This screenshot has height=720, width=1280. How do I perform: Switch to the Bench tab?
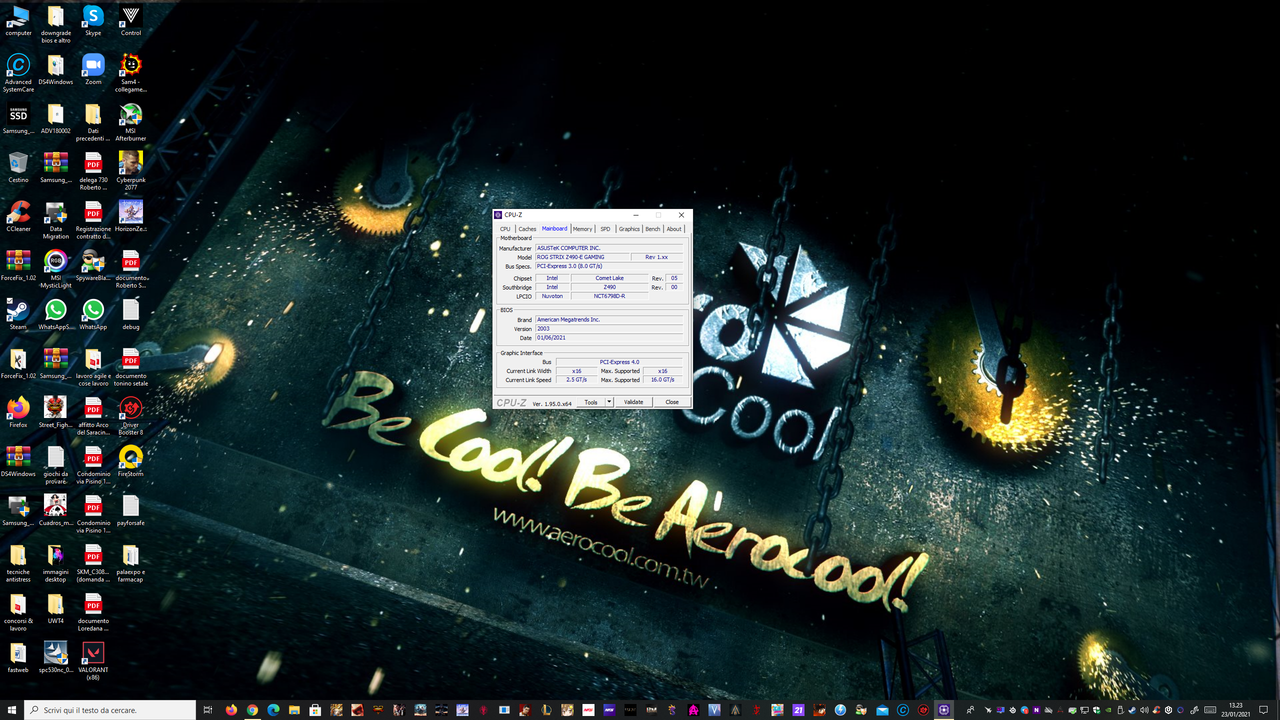(653, 229)
